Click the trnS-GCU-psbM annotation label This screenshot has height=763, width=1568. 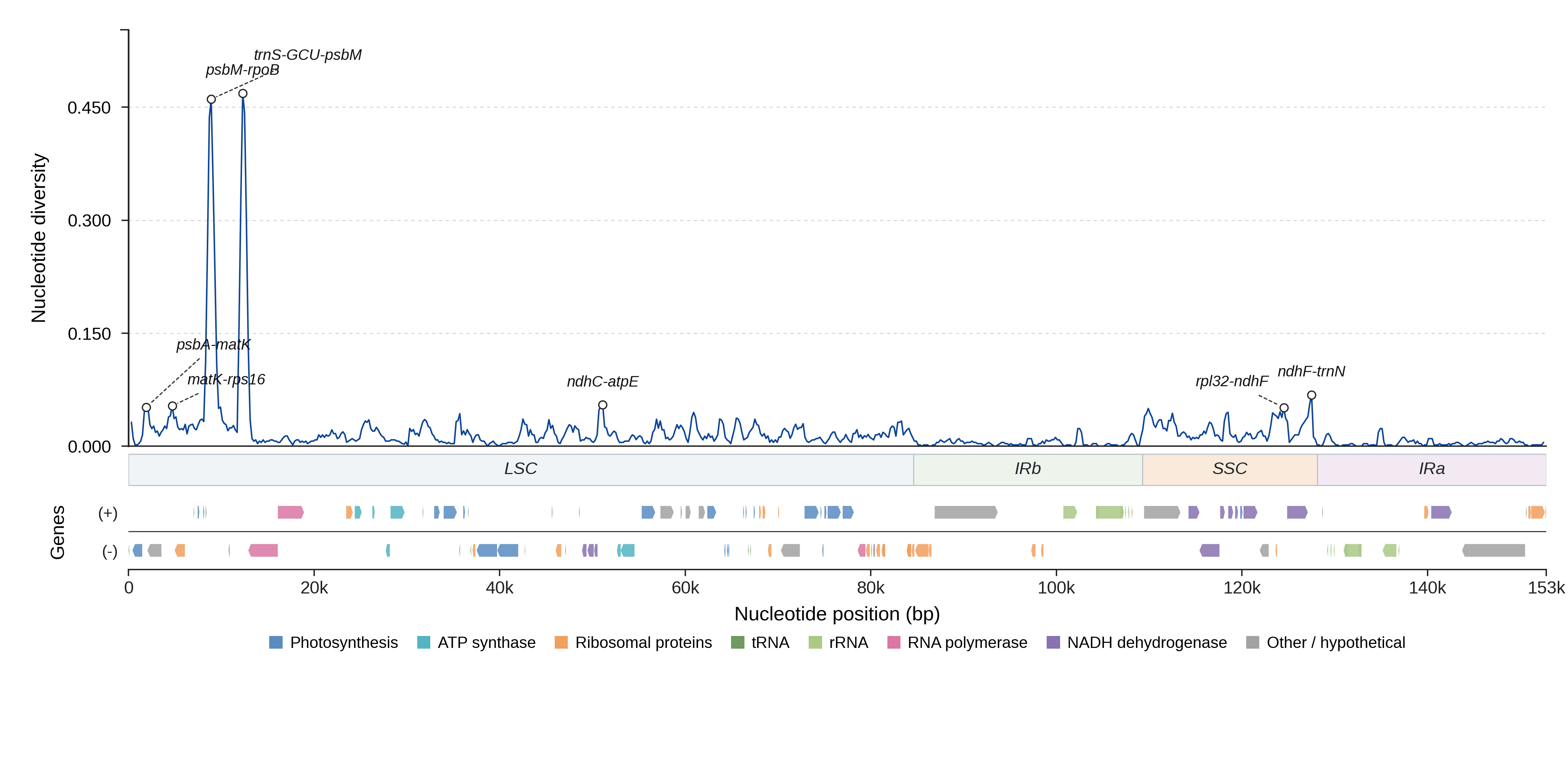coord(308,55)
